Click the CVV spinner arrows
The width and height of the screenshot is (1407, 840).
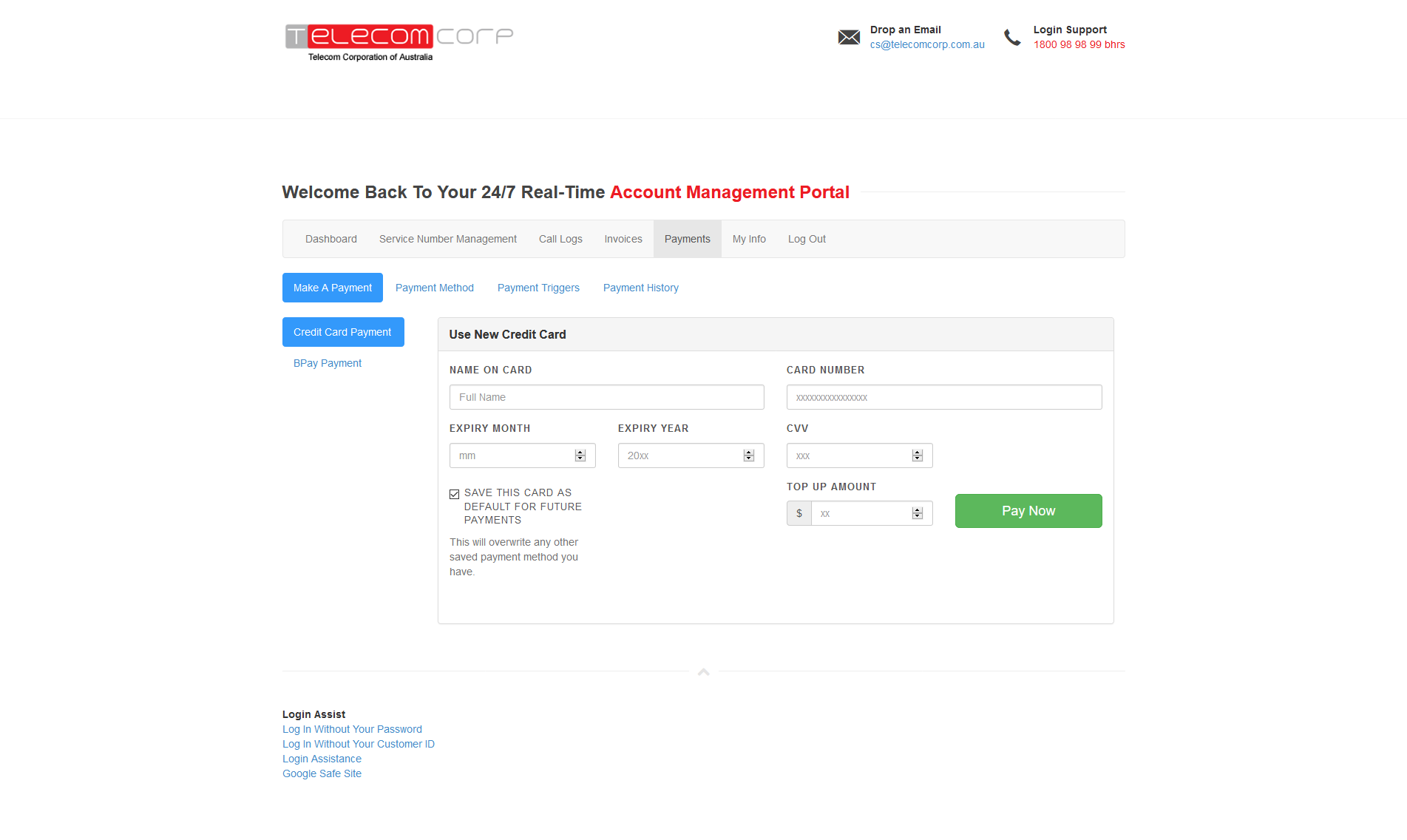[918, 455]
